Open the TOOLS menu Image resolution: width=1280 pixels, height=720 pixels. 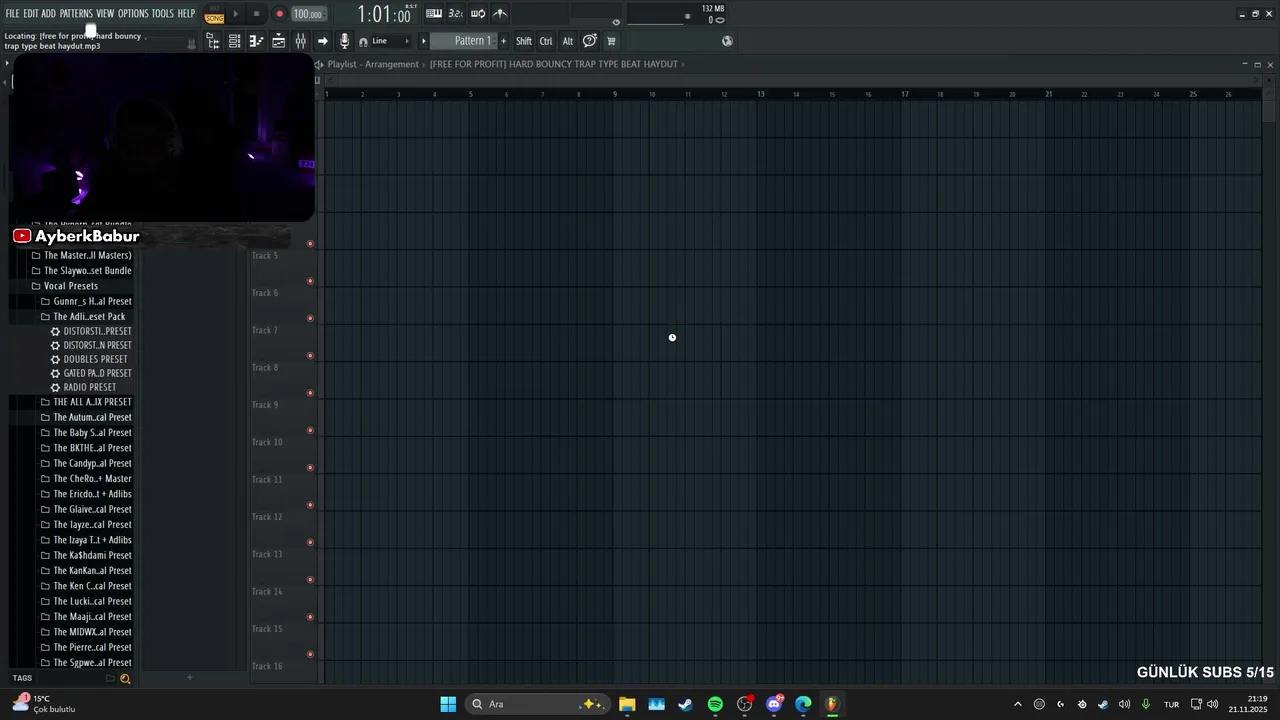point(163,14)
